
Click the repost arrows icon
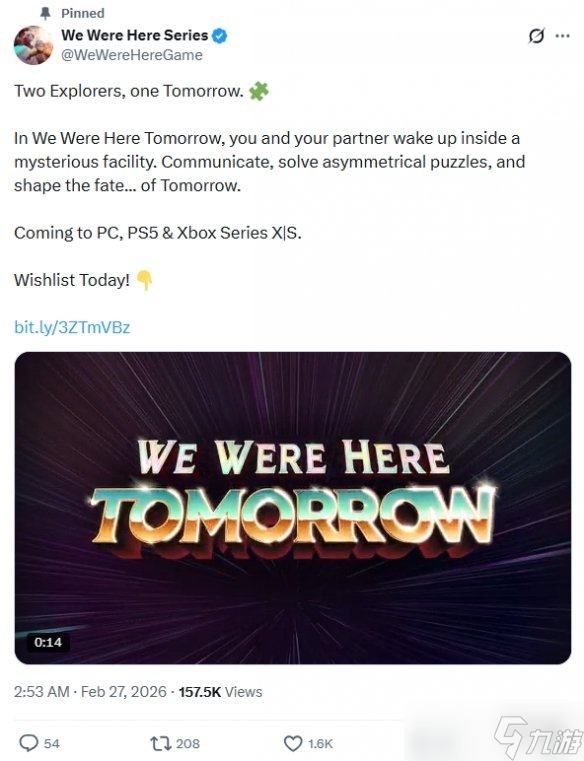pyautogui.click(x=161, y=743)
